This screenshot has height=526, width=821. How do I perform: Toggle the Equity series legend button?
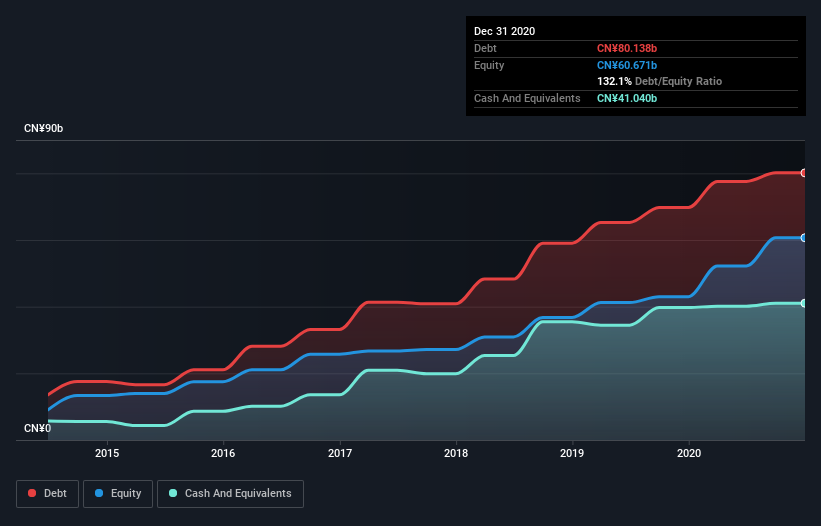click(x=118, y=494)
